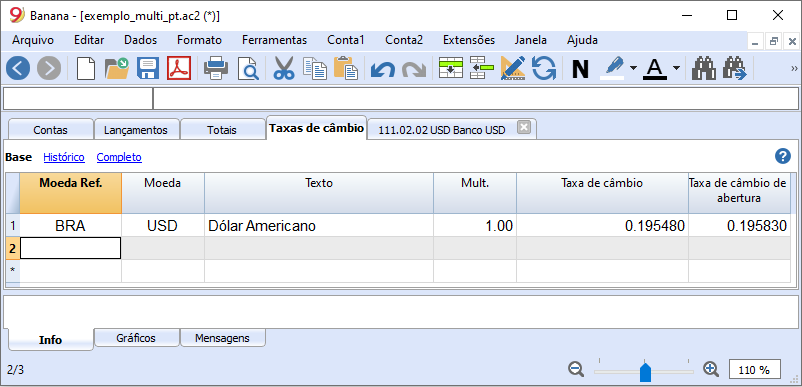This screenshot has width=802, height=387.
Task: Click the Moeda Ref. column header
Action: [x=71, y=193]
